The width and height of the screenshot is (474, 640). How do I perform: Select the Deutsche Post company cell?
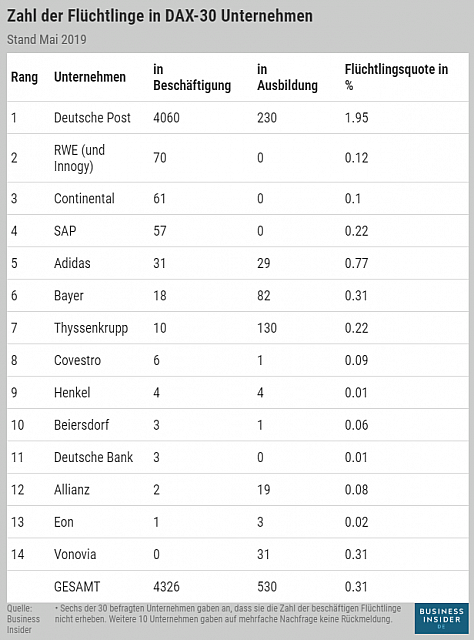(x=92, y=118)
